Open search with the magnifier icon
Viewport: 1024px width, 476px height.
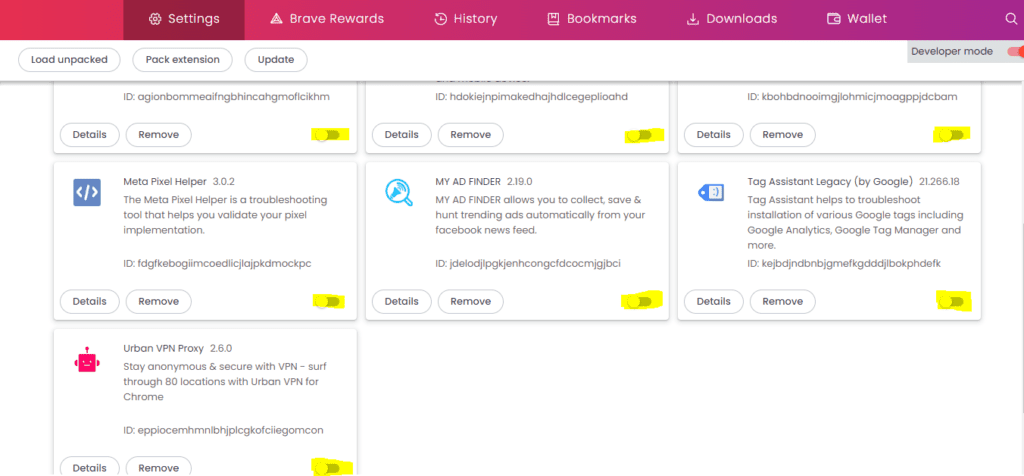click(1011, 19)
